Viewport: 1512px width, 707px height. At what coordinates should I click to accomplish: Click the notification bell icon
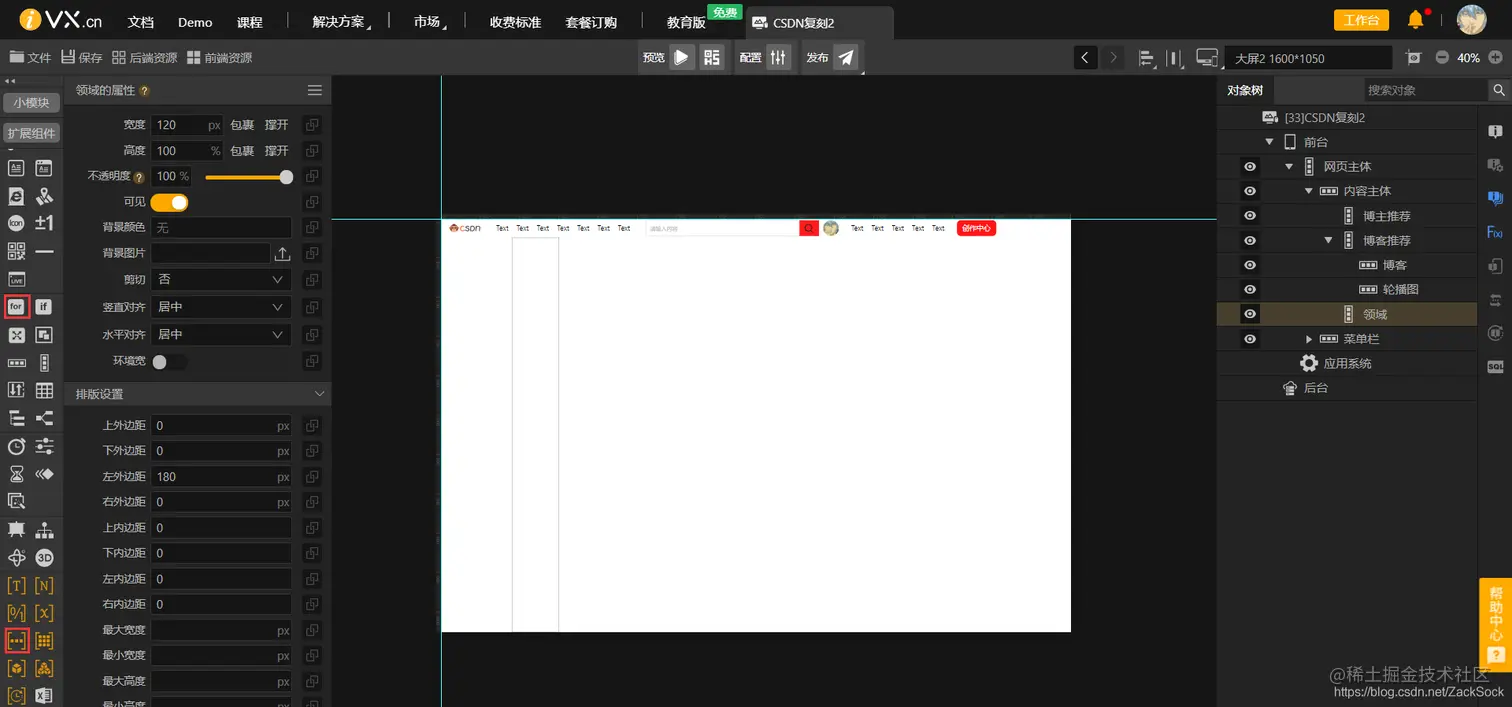pos(1415,20)
